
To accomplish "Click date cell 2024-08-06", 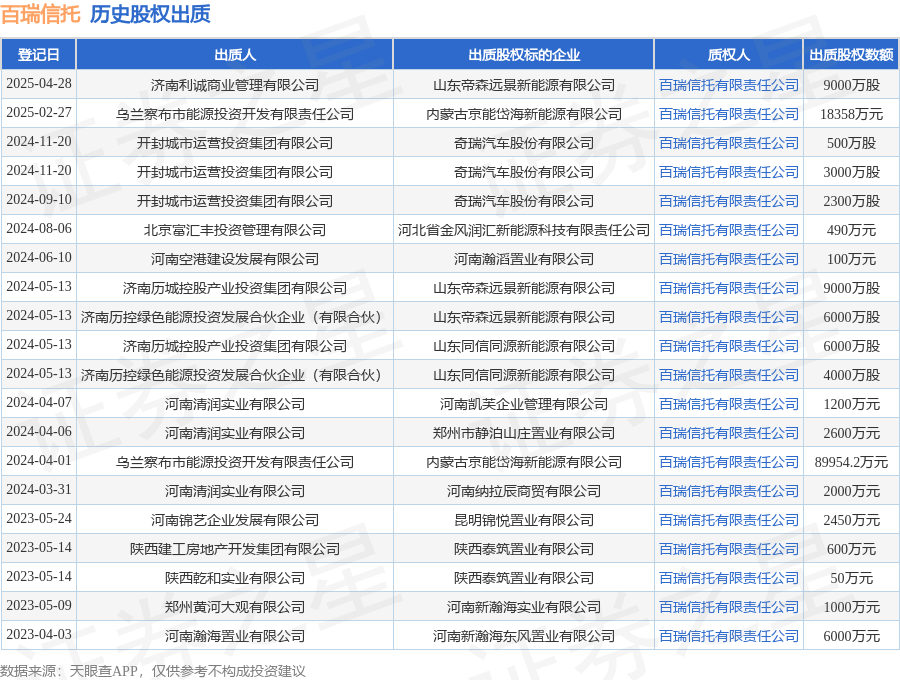I will click(39, 228).
